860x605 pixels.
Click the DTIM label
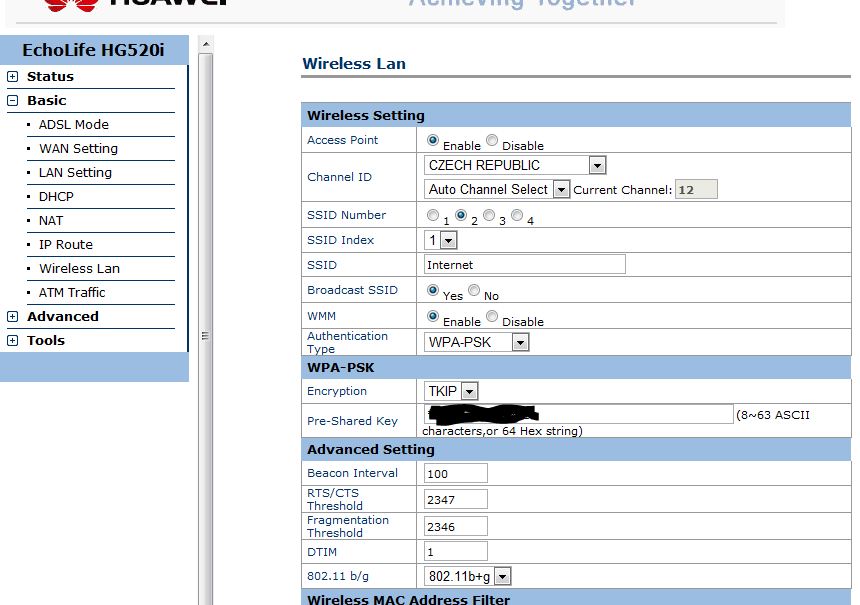tap(322, 552)
